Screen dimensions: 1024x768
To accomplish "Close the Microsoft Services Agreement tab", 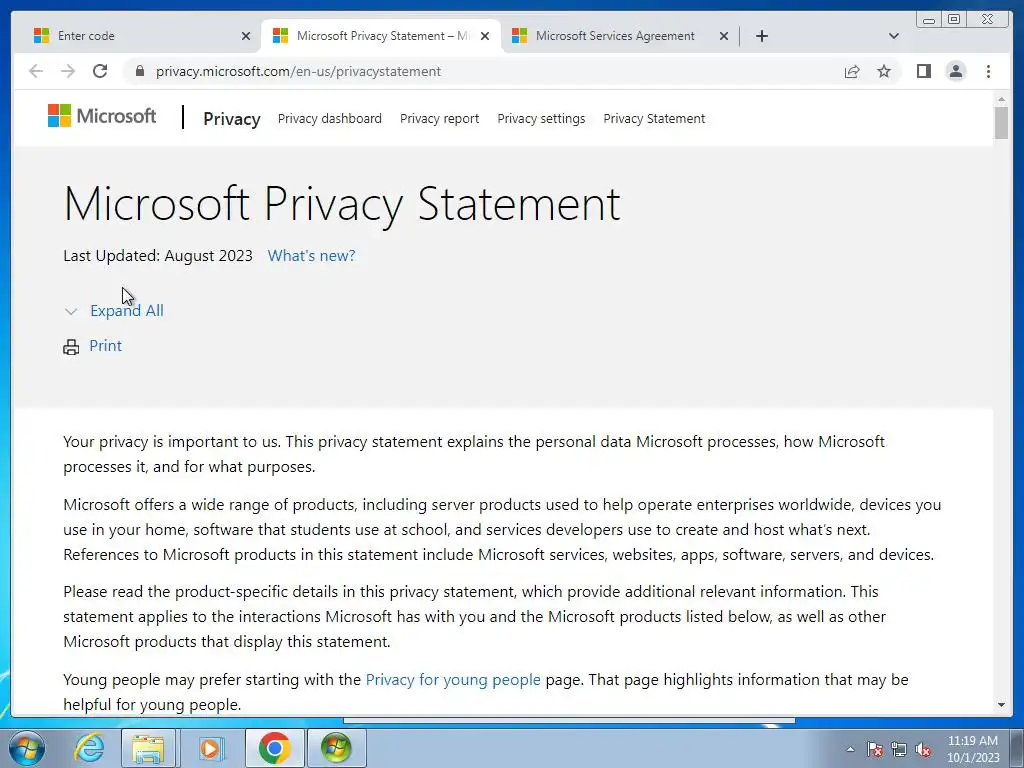I will [724, 37].
